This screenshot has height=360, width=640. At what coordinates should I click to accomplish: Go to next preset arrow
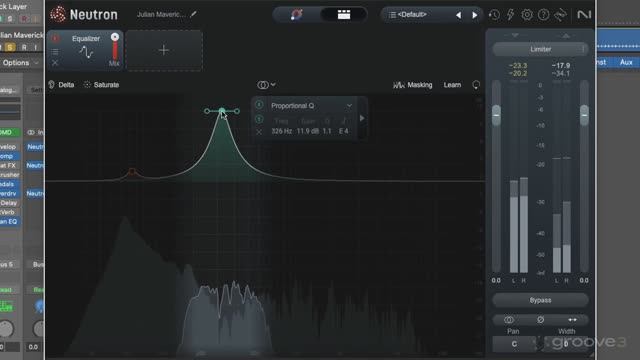(x=475, y=15)
